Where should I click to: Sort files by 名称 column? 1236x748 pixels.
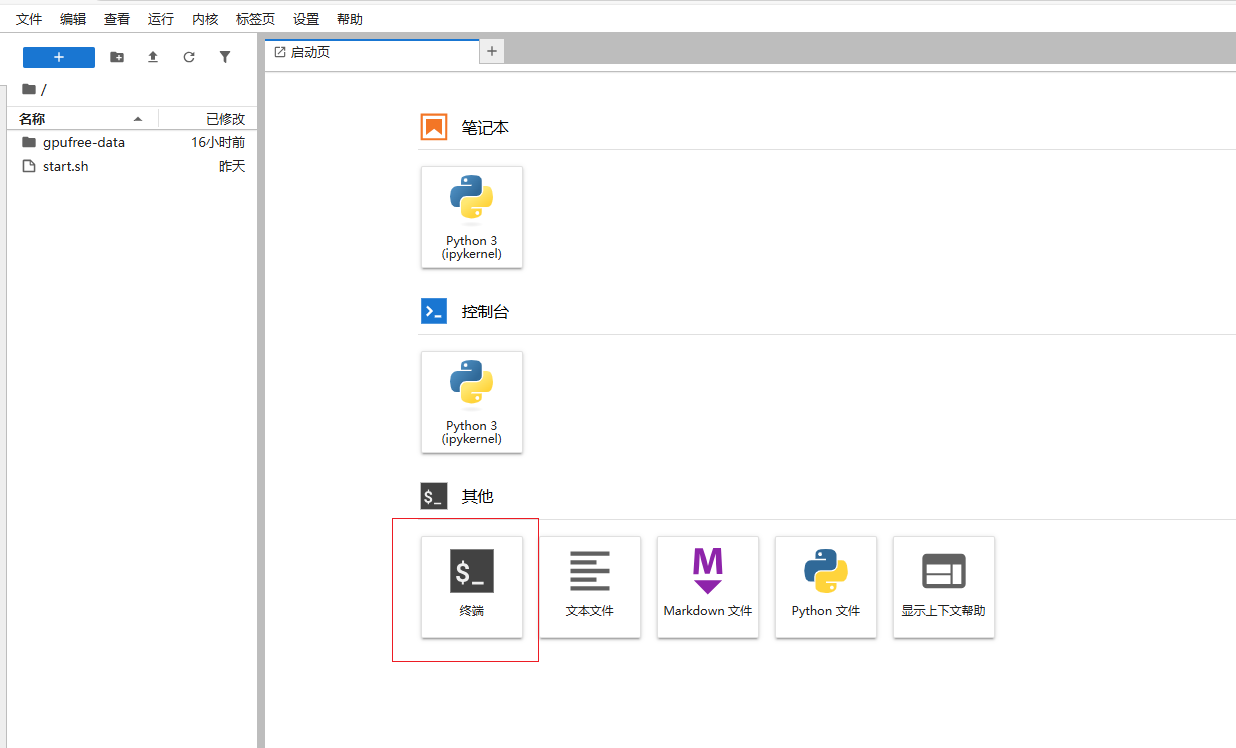[82, 119]
